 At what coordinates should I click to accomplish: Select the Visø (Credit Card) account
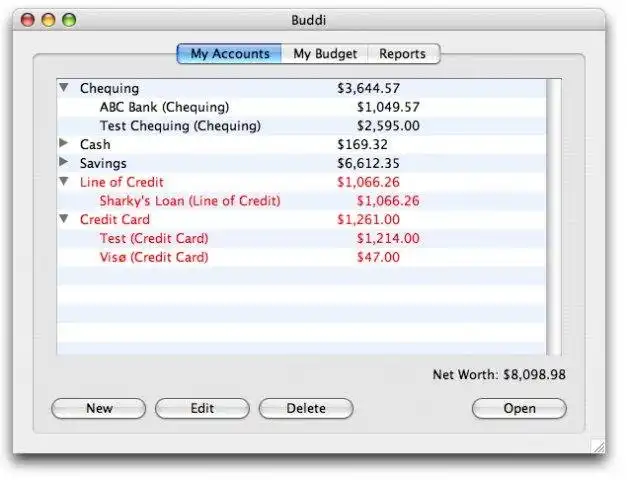coord(302,257)
